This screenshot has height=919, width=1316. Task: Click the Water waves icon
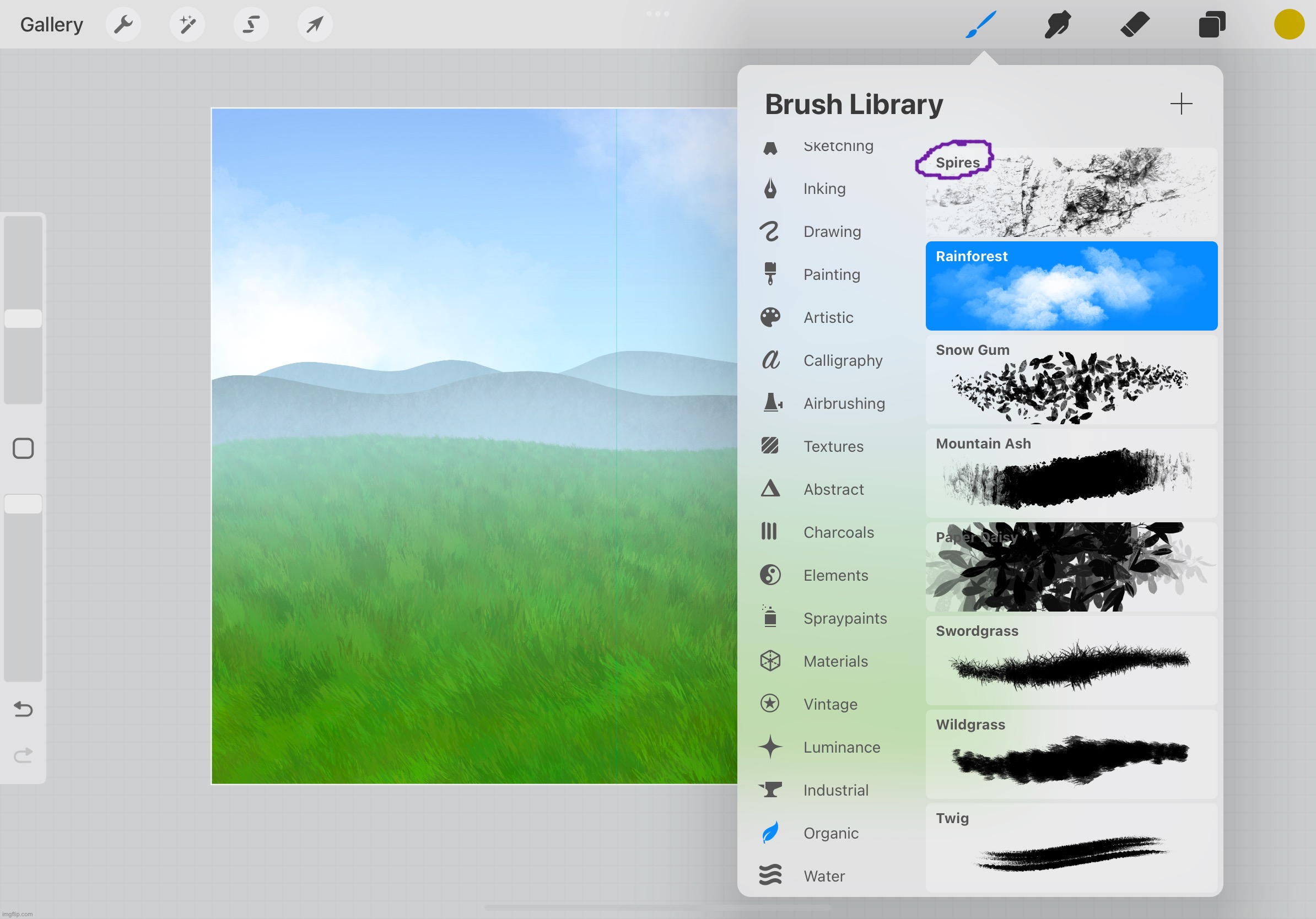pos(770,875)
